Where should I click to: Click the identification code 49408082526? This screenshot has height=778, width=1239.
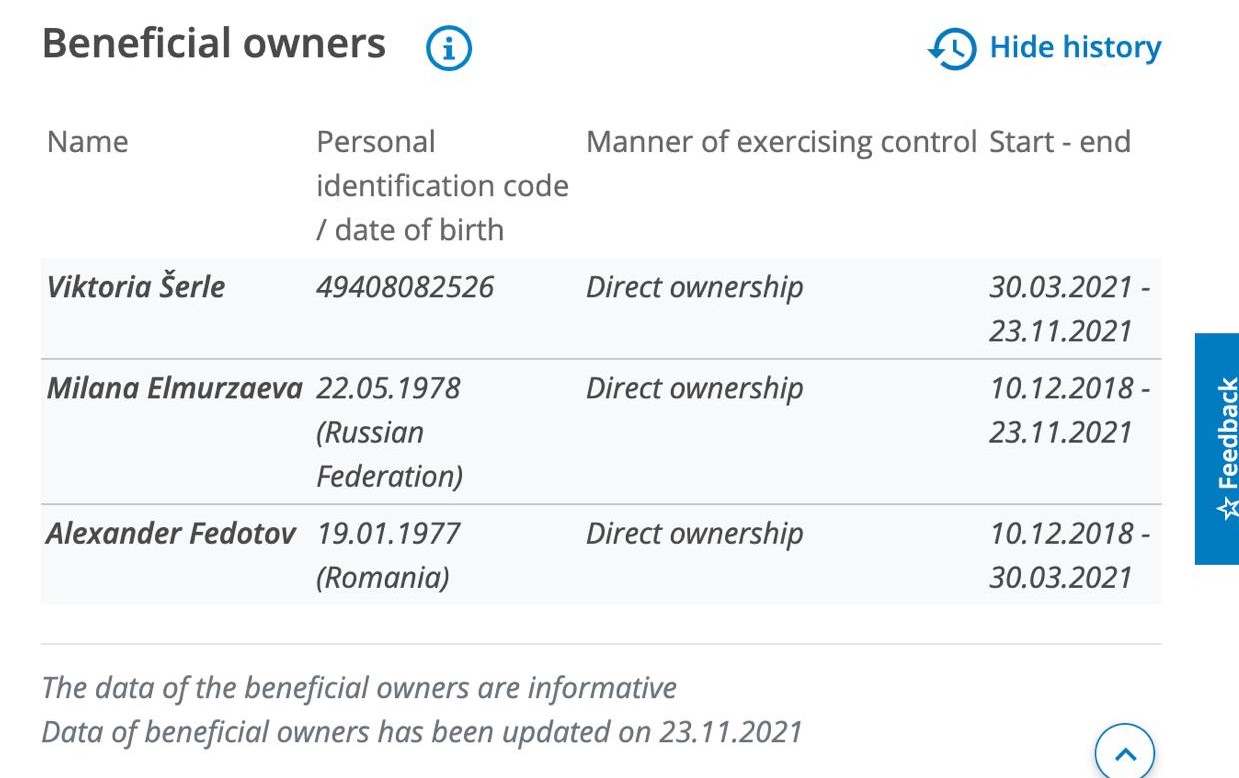click(x=405, y=287)
